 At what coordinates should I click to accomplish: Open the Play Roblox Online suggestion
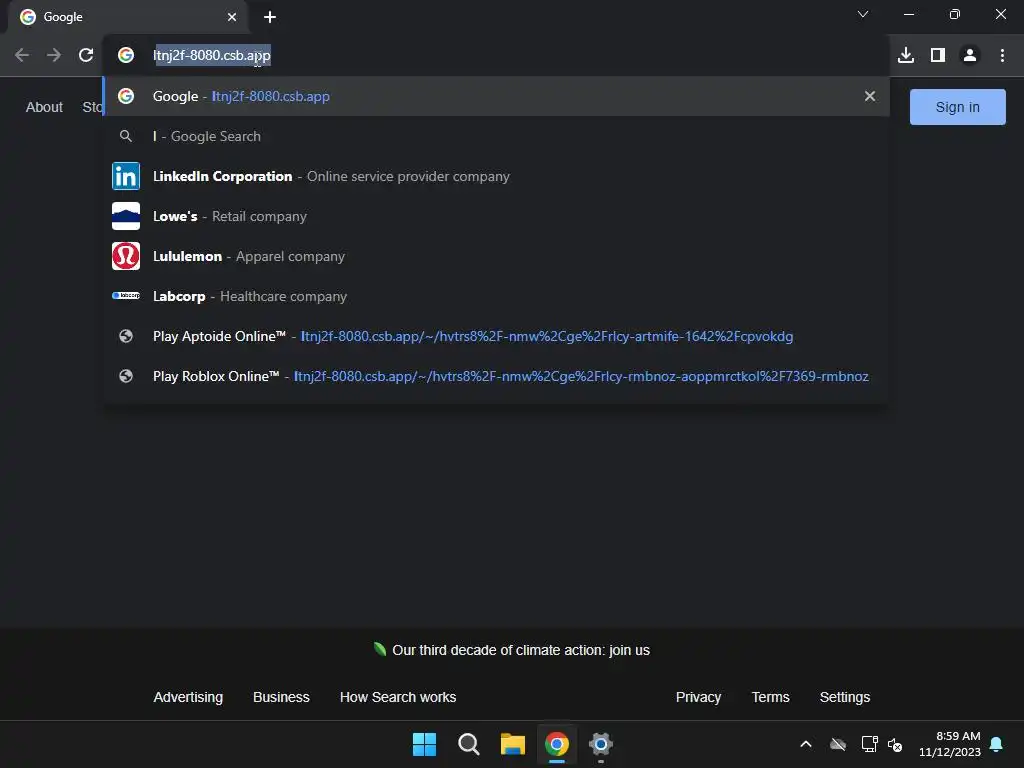(x=496, y=376)
